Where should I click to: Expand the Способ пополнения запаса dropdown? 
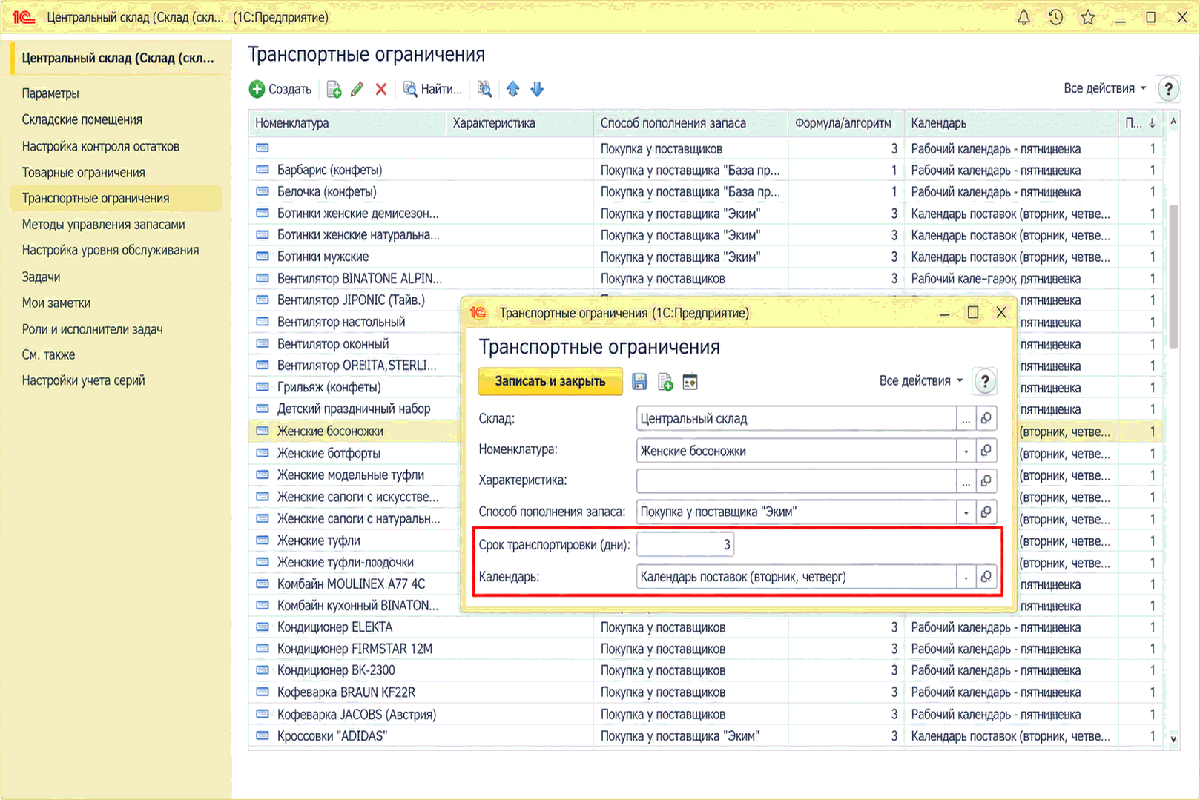point(966,512)
